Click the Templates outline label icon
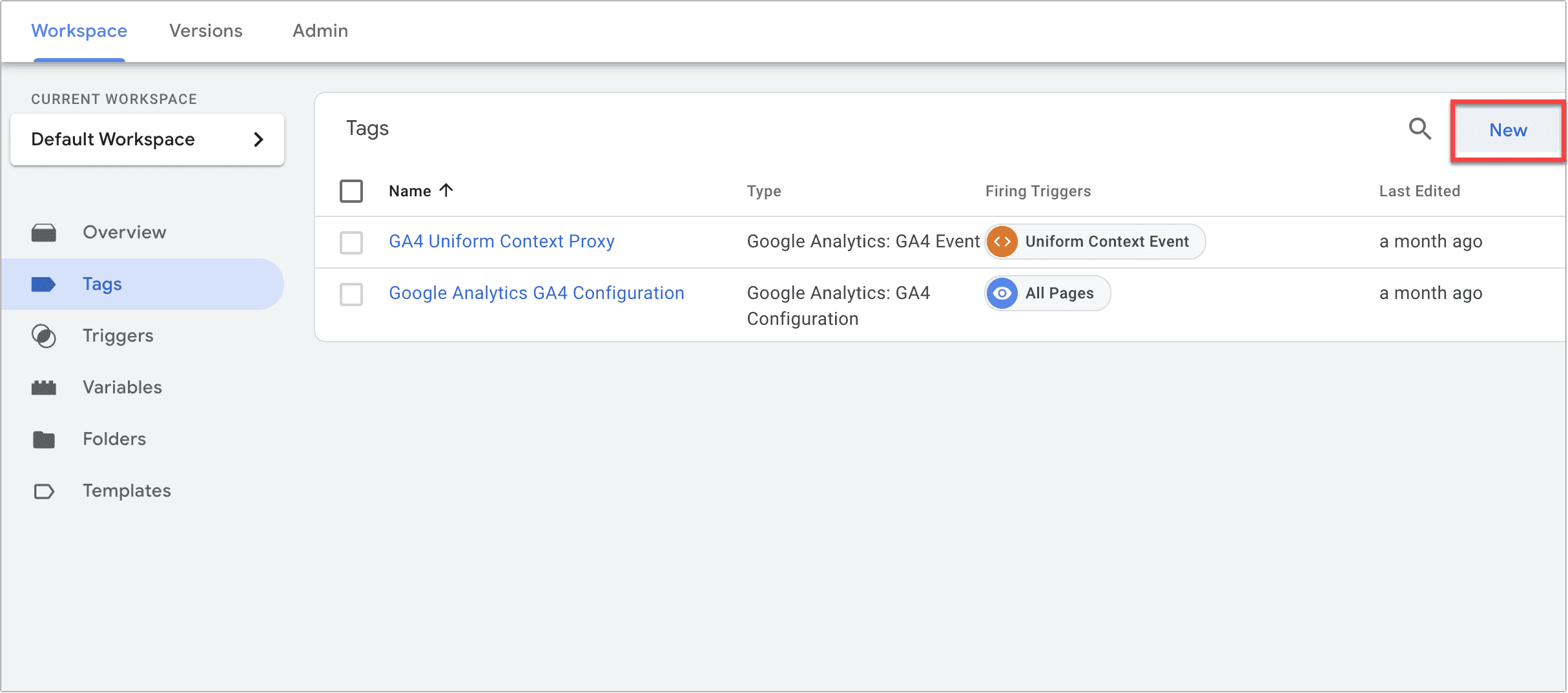 (44, 491)
